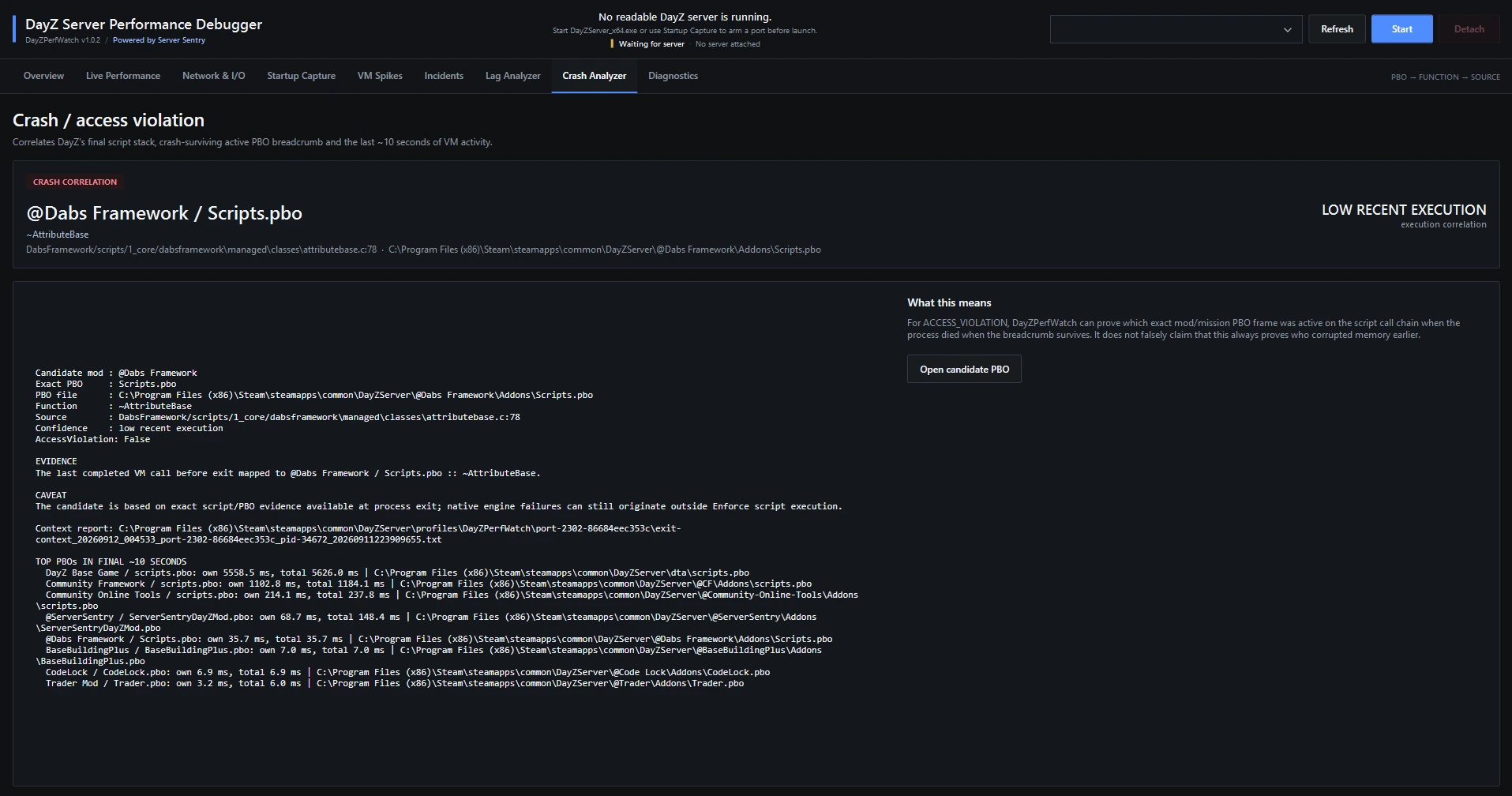Open the server selection dropdown
This screenshot has width=1512, height=796.
click(x=1176, y=29)
